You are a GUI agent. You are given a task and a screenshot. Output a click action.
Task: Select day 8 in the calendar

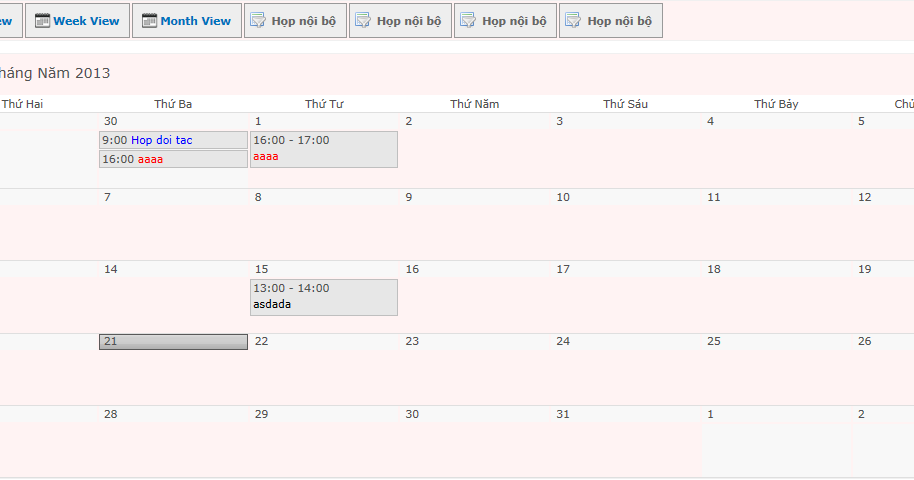pyautogui.click(x=258, y=197)
